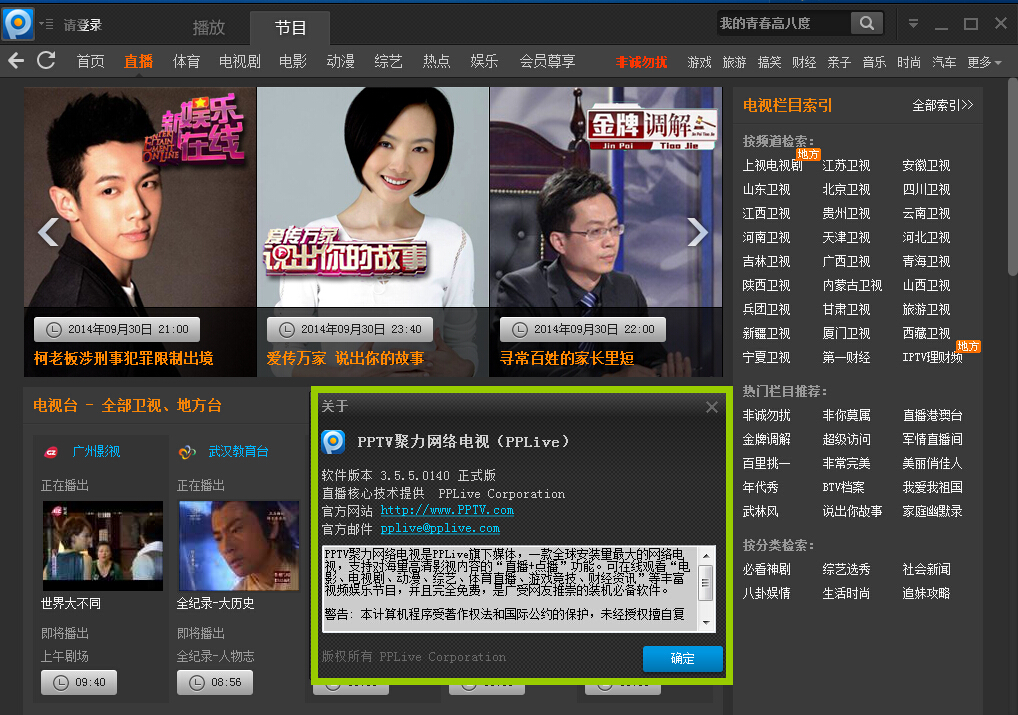The height and width of the screenshot is (715, 1018).
Task: Open the 金牌调解 banner thumbnail
Action: tap(606, 197)
